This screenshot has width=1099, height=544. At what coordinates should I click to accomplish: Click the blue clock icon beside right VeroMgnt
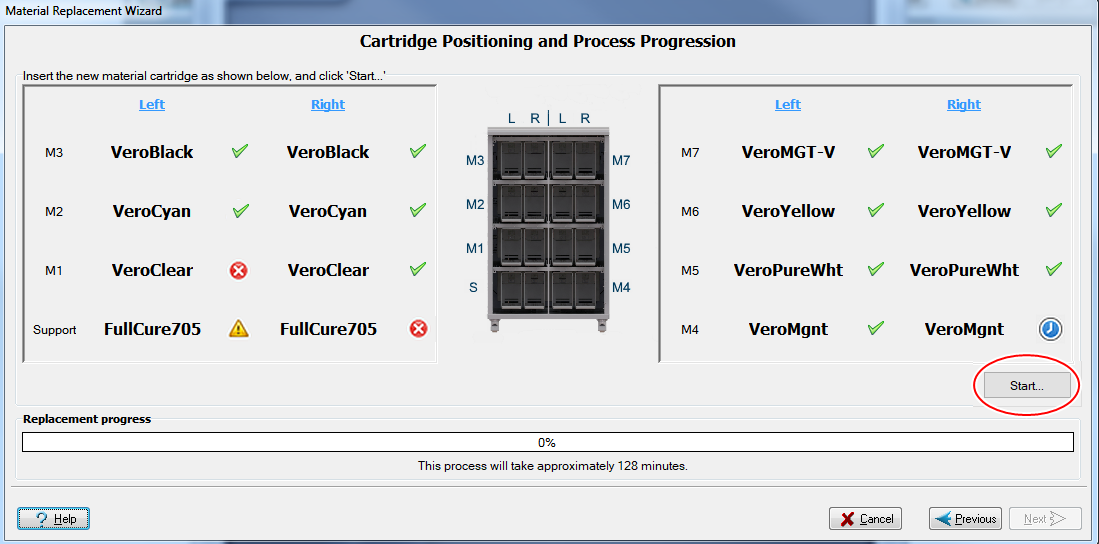pos(1050,329)
